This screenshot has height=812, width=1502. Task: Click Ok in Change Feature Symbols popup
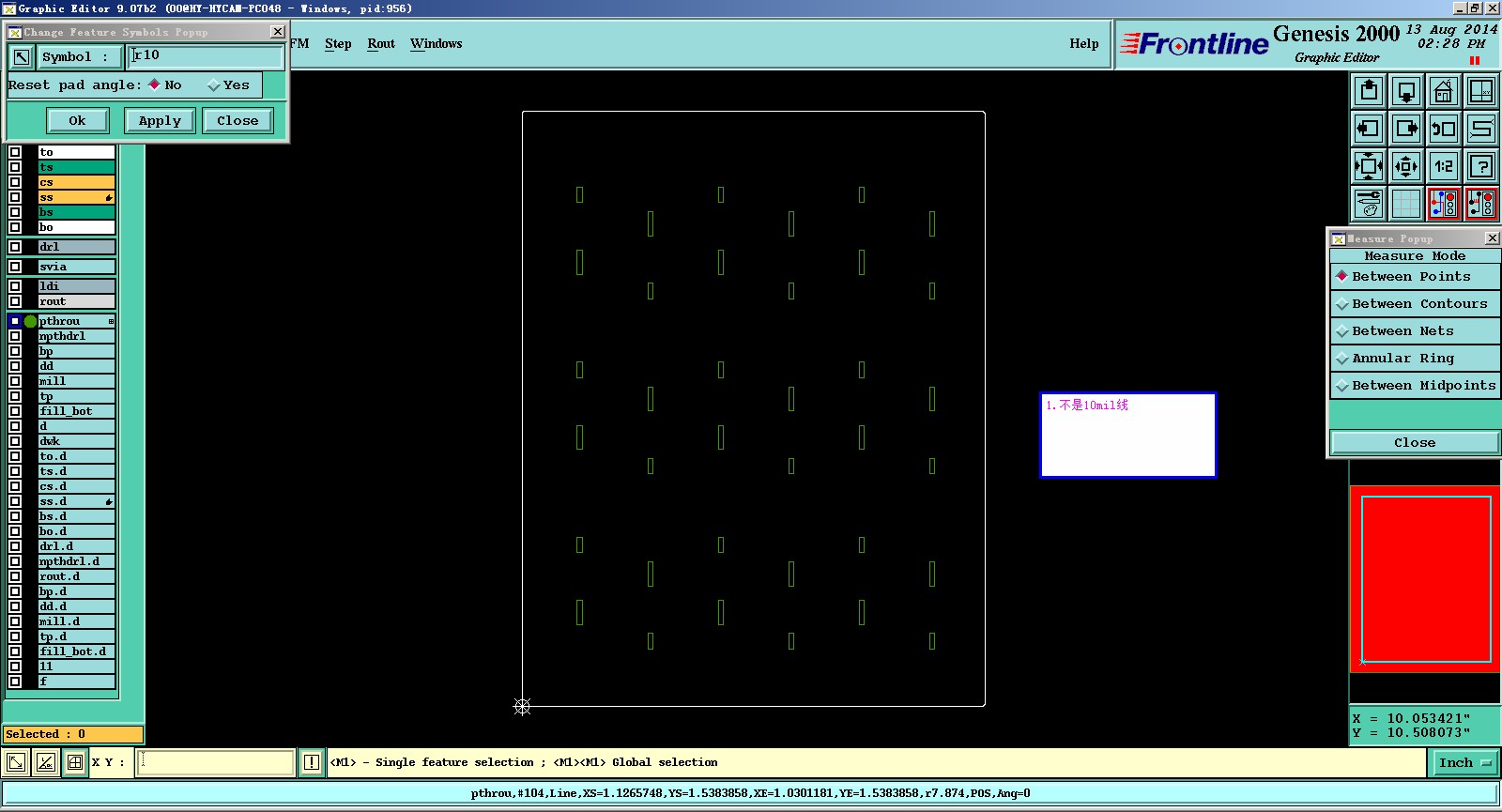[x=77, y=120]
